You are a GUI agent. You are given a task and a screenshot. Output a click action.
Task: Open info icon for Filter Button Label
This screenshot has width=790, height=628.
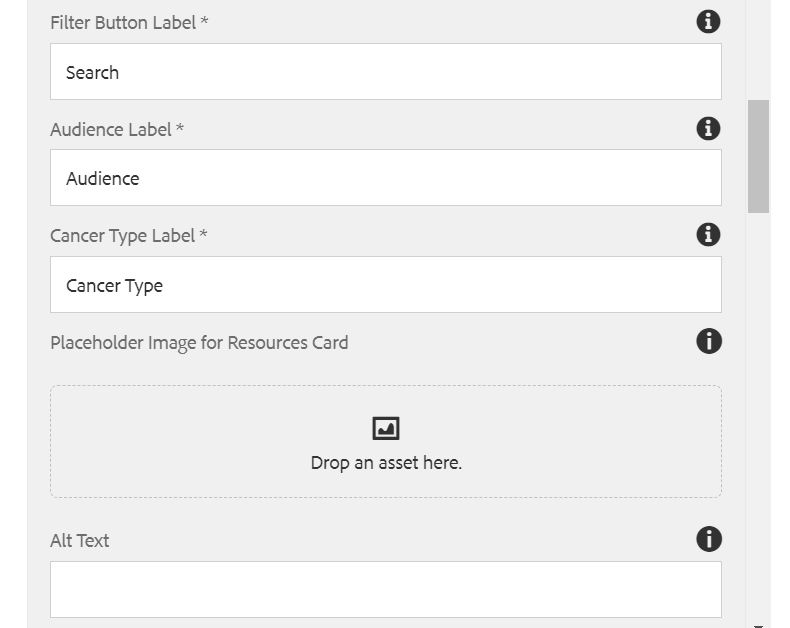(708, 22)
